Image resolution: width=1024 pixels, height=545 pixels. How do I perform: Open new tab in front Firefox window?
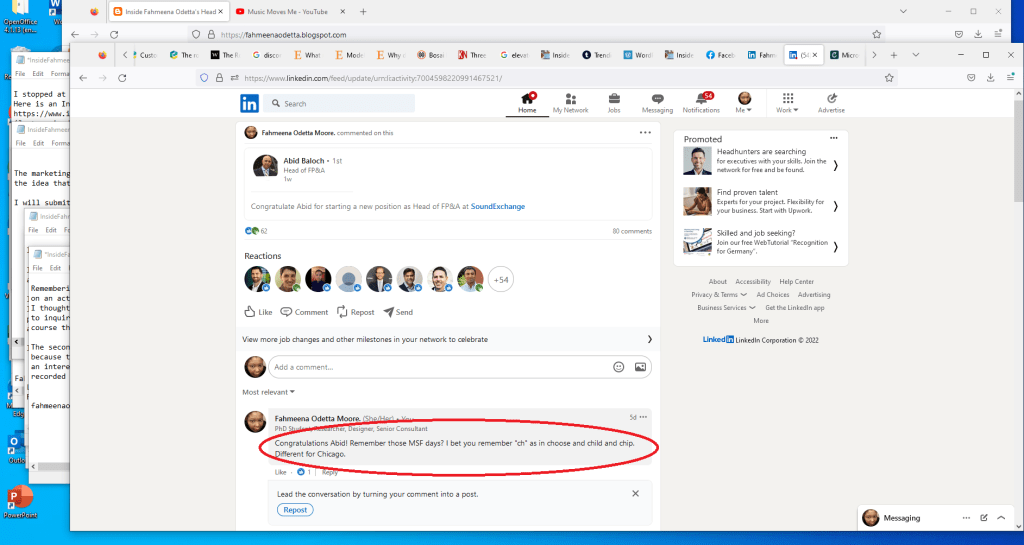click(893, 55)
